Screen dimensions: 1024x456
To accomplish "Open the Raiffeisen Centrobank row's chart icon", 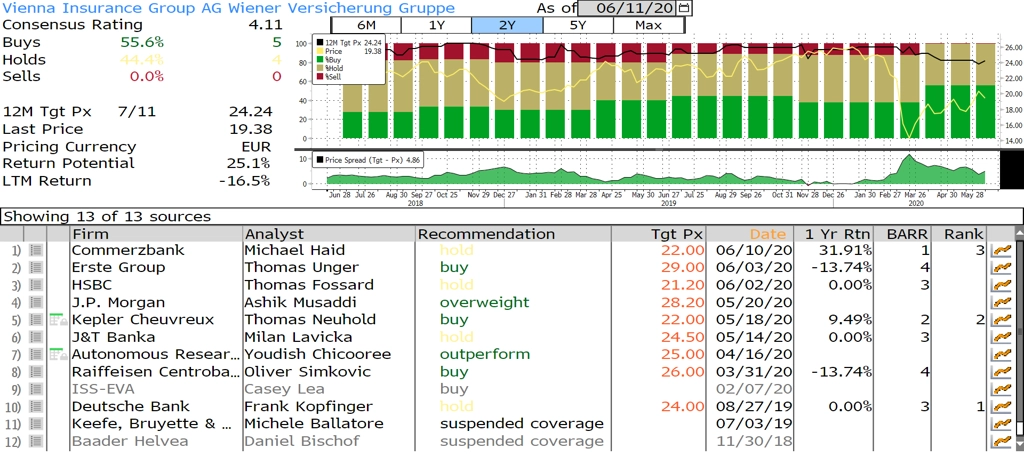I will coord(999,372).
